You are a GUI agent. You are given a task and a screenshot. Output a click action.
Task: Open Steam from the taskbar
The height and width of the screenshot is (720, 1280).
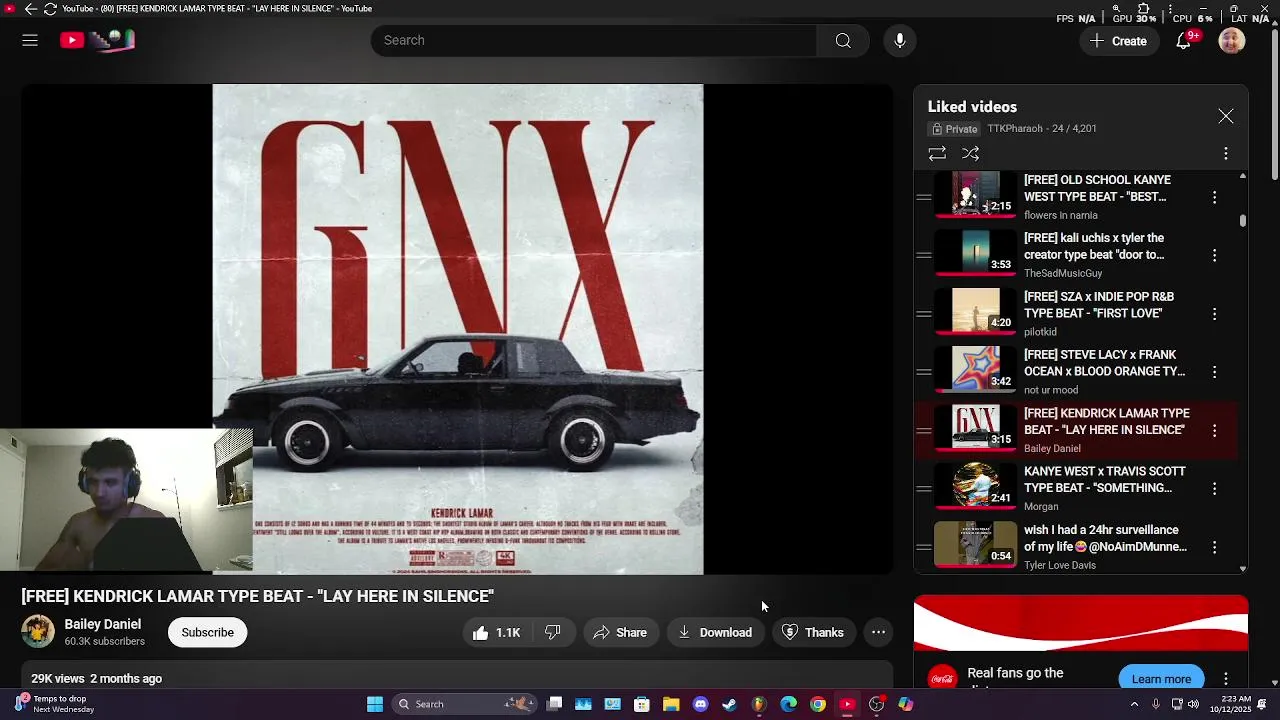tap(730, 704)
